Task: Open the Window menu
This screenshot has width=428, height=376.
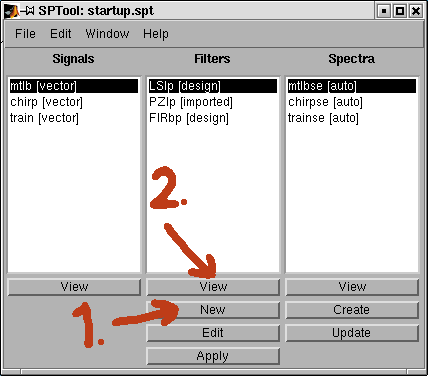Action: (107, 34)
